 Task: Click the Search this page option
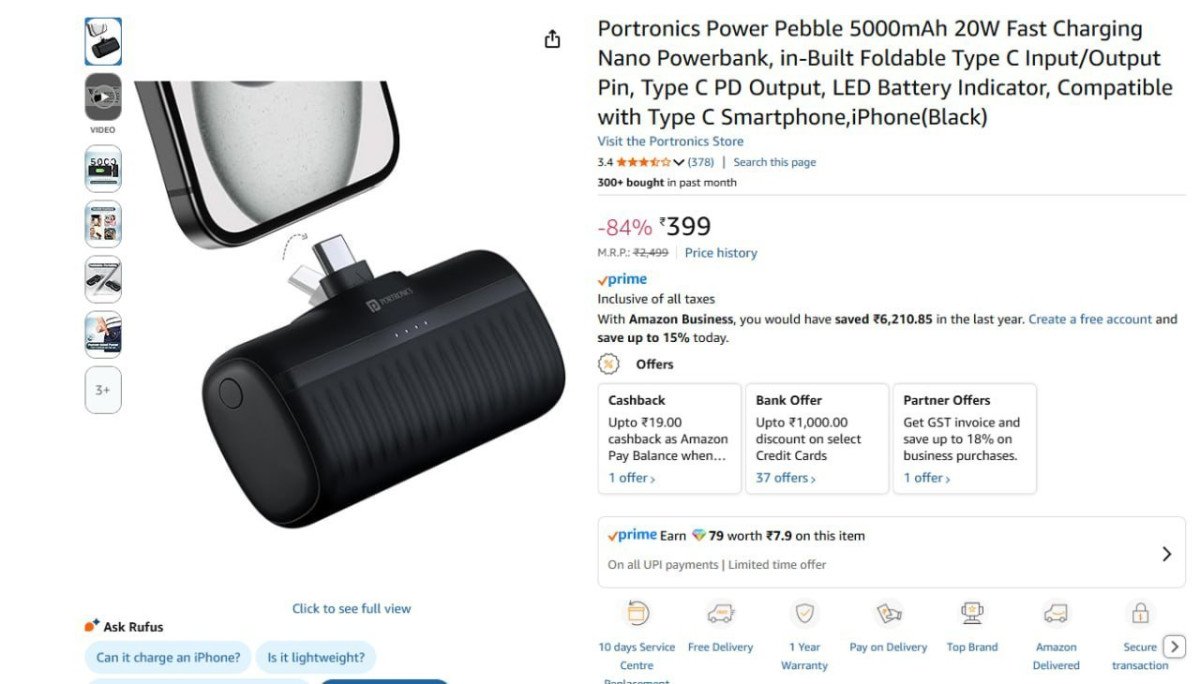click(x=775, y=161)
